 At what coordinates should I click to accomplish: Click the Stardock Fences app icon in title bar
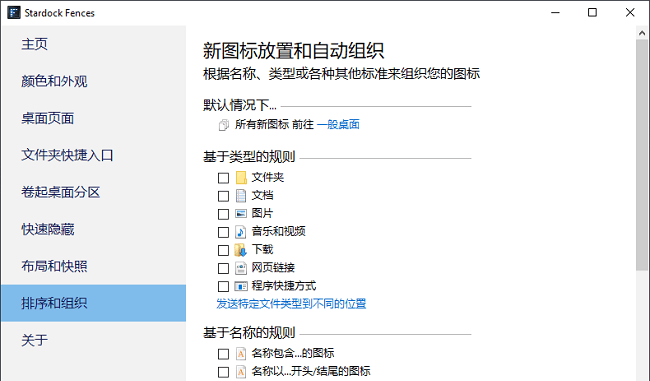[14, 12]
